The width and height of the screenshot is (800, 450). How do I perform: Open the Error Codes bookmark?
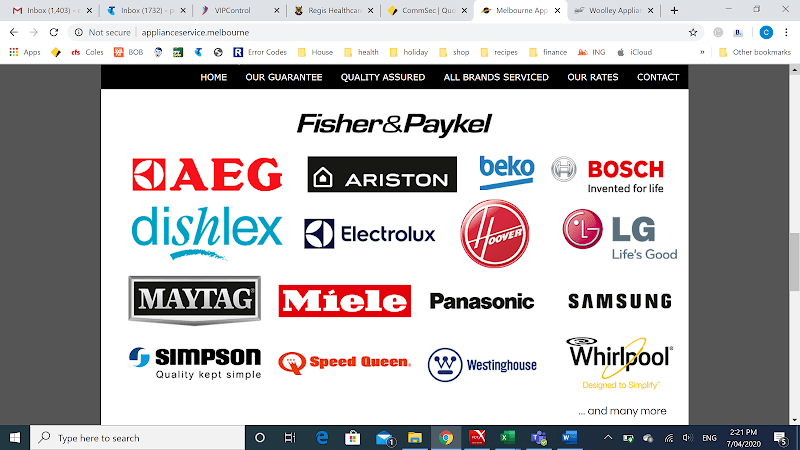click(x=260, y=52)
